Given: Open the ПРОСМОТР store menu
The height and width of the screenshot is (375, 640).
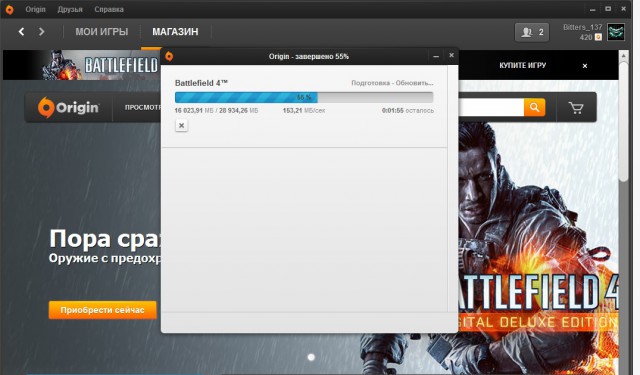Looking at the screenshot, I should (143, 107).
